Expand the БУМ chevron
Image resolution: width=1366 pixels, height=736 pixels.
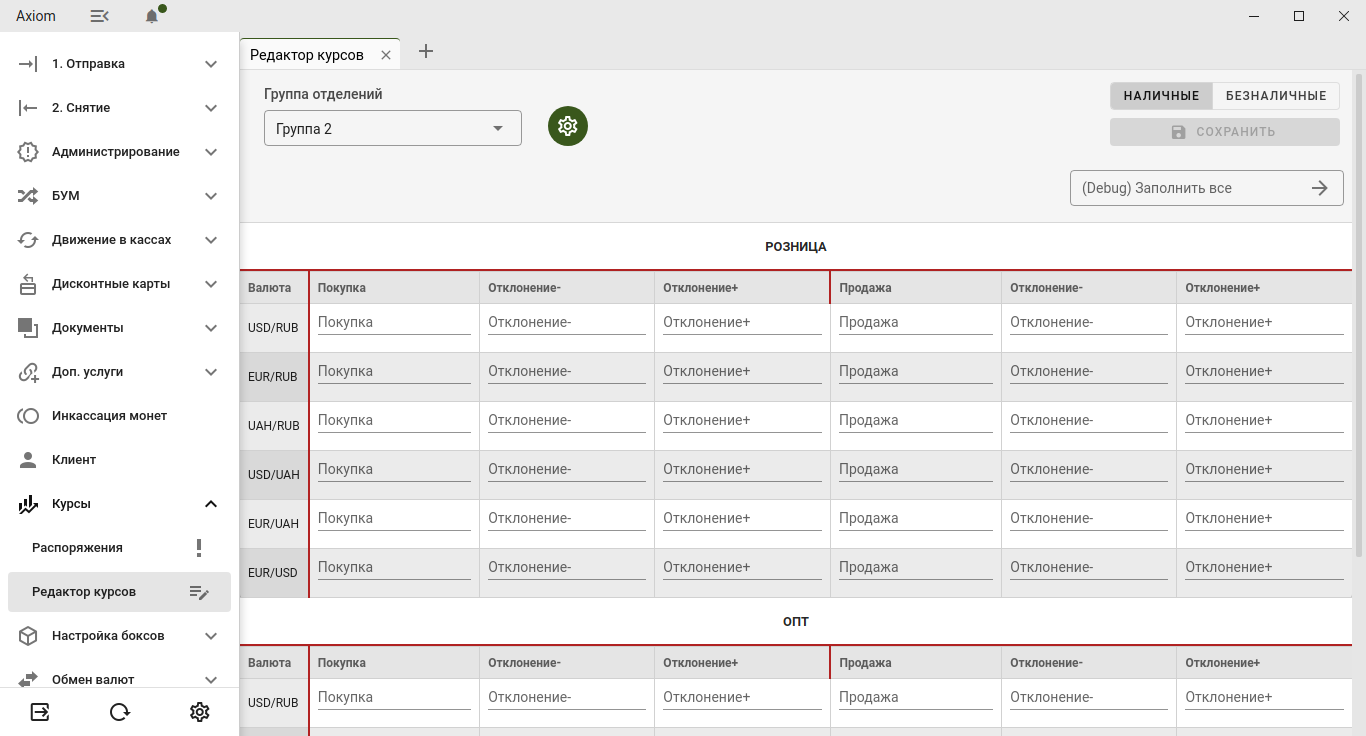pos(211,196)
